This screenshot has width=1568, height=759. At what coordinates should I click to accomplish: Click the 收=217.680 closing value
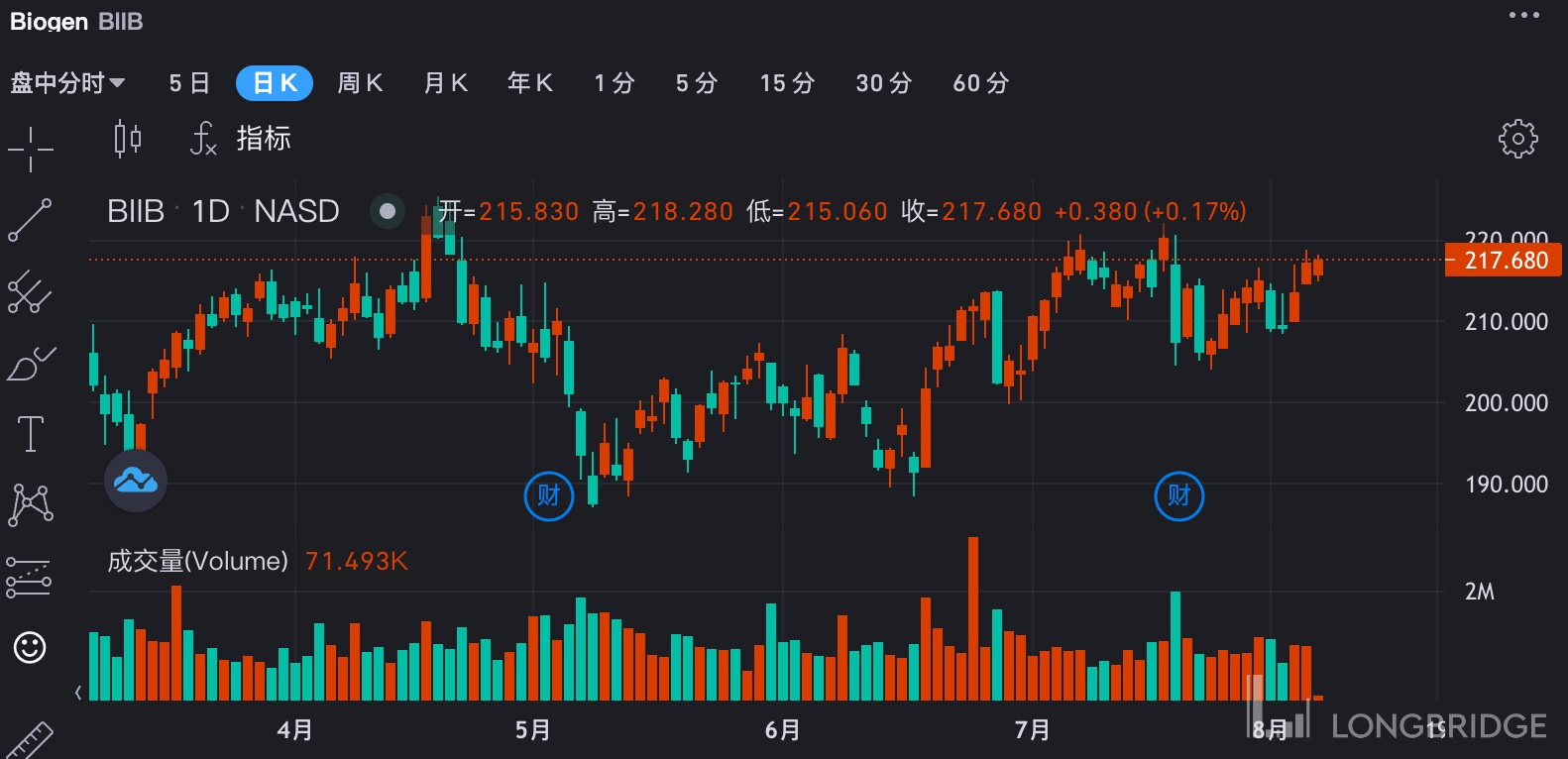971,211
